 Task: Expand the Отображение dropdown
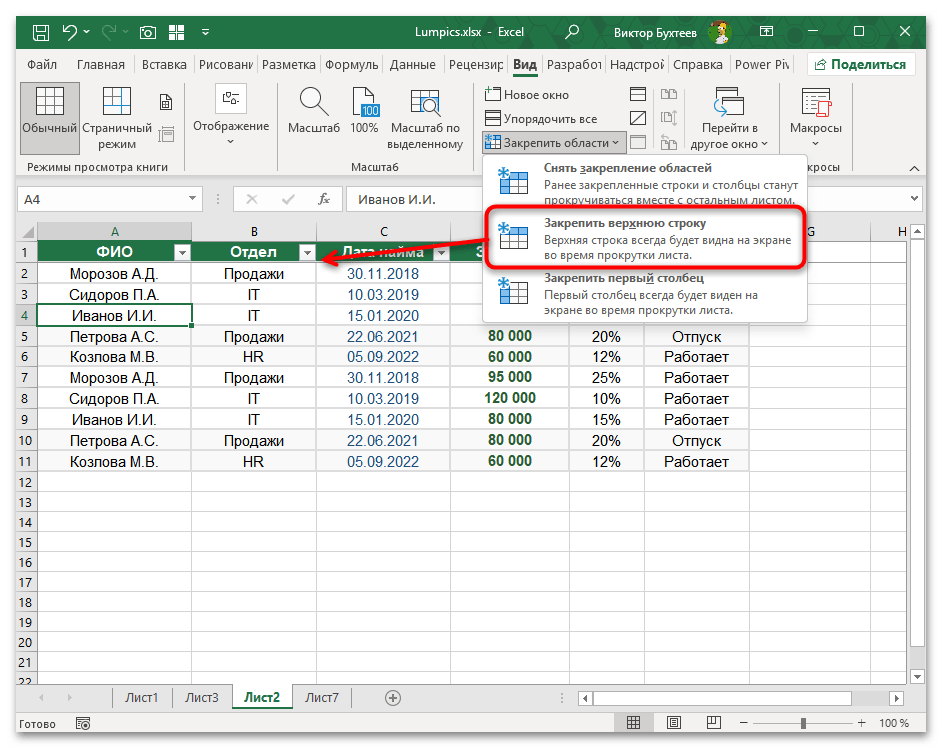coord(231,126)
